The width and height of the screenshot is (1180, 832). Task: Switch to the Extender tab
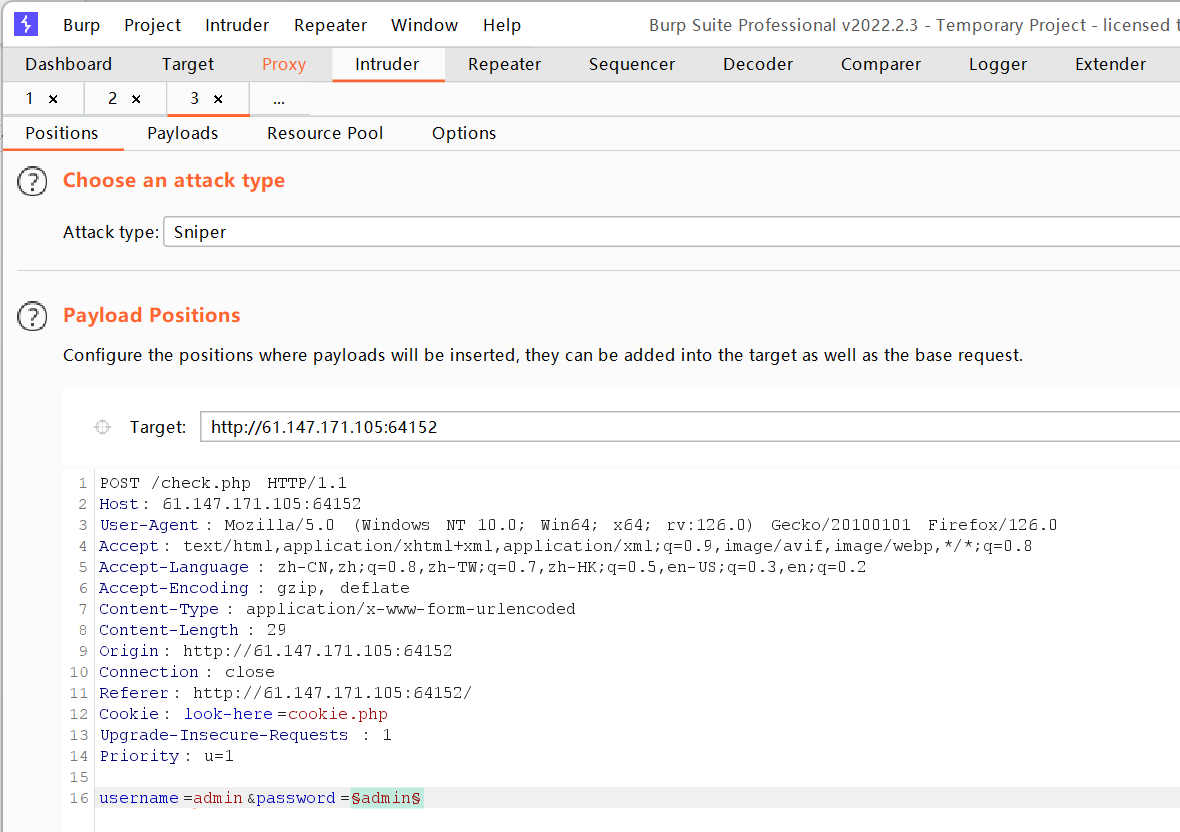point(1110,64)
